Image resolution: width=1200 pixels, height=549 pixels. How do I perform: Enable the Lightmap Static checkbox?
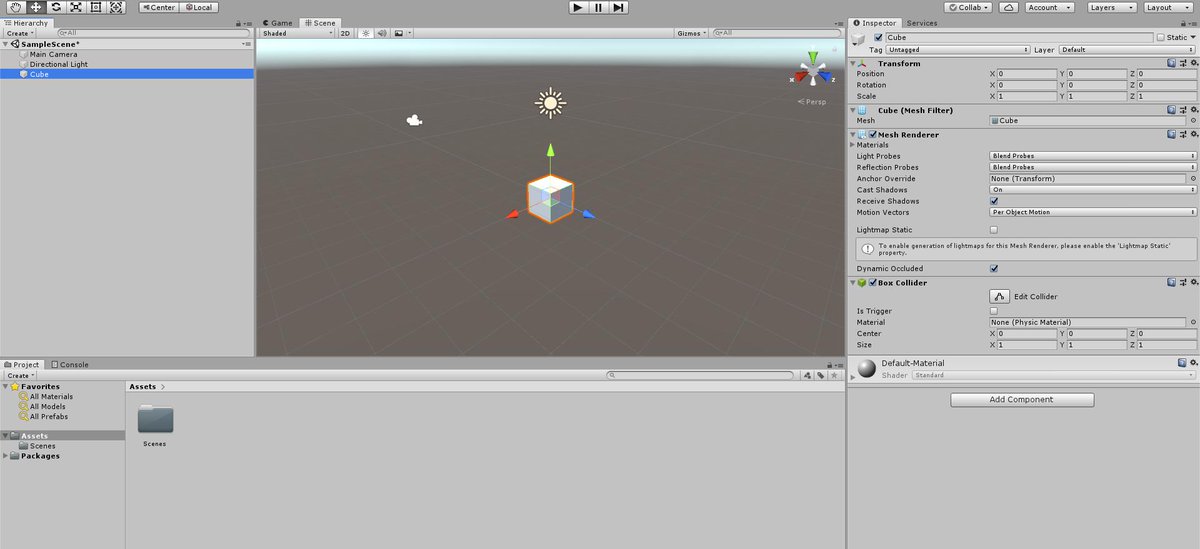click(994, 230)
